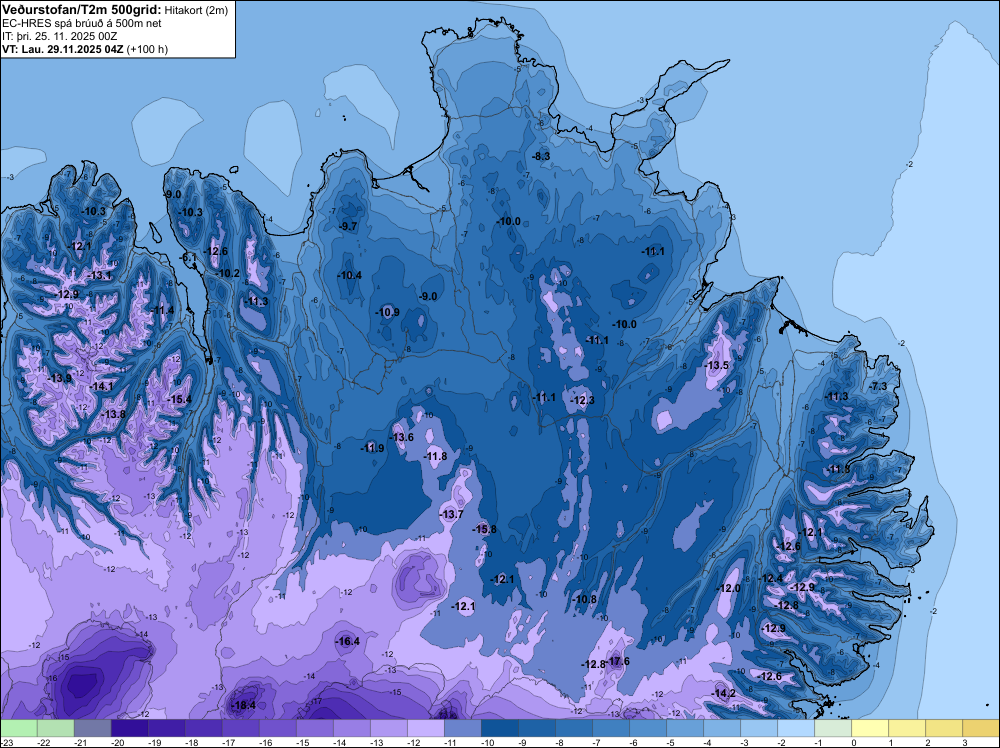This screenshot has width=1000, height=748.
Task: Click the -16.4 temperature label
Action: [x=348, y=642]
